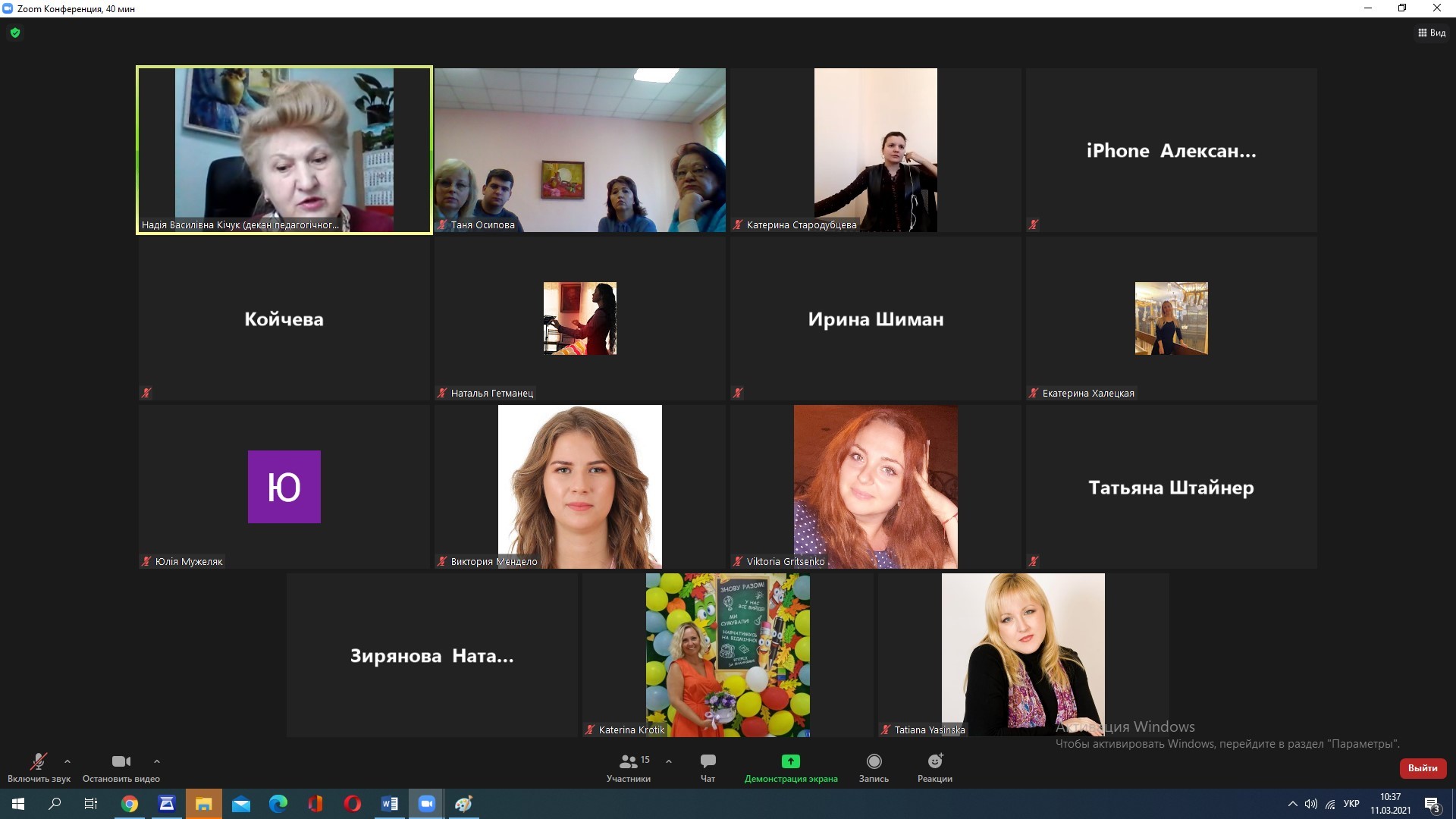Stop video with the camera toggle

click(121, 761)
